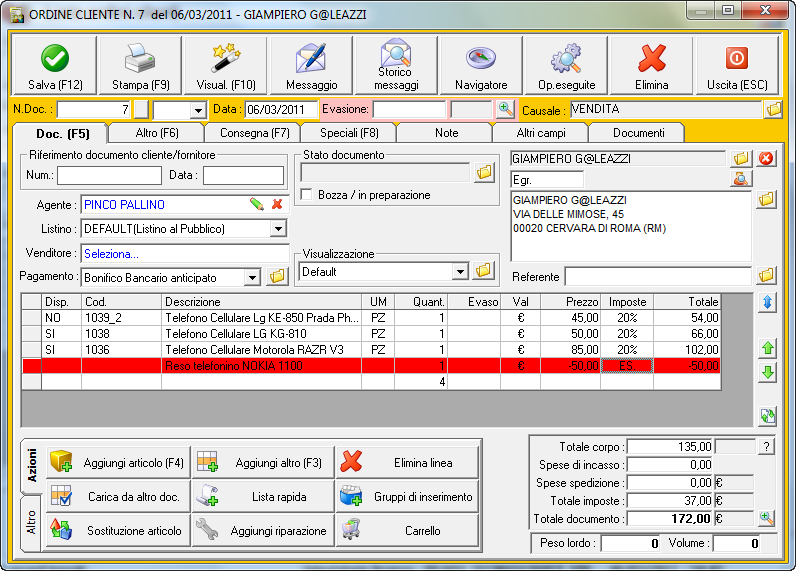
Task: Click red X next to customer name
Action: click(767, 158)
